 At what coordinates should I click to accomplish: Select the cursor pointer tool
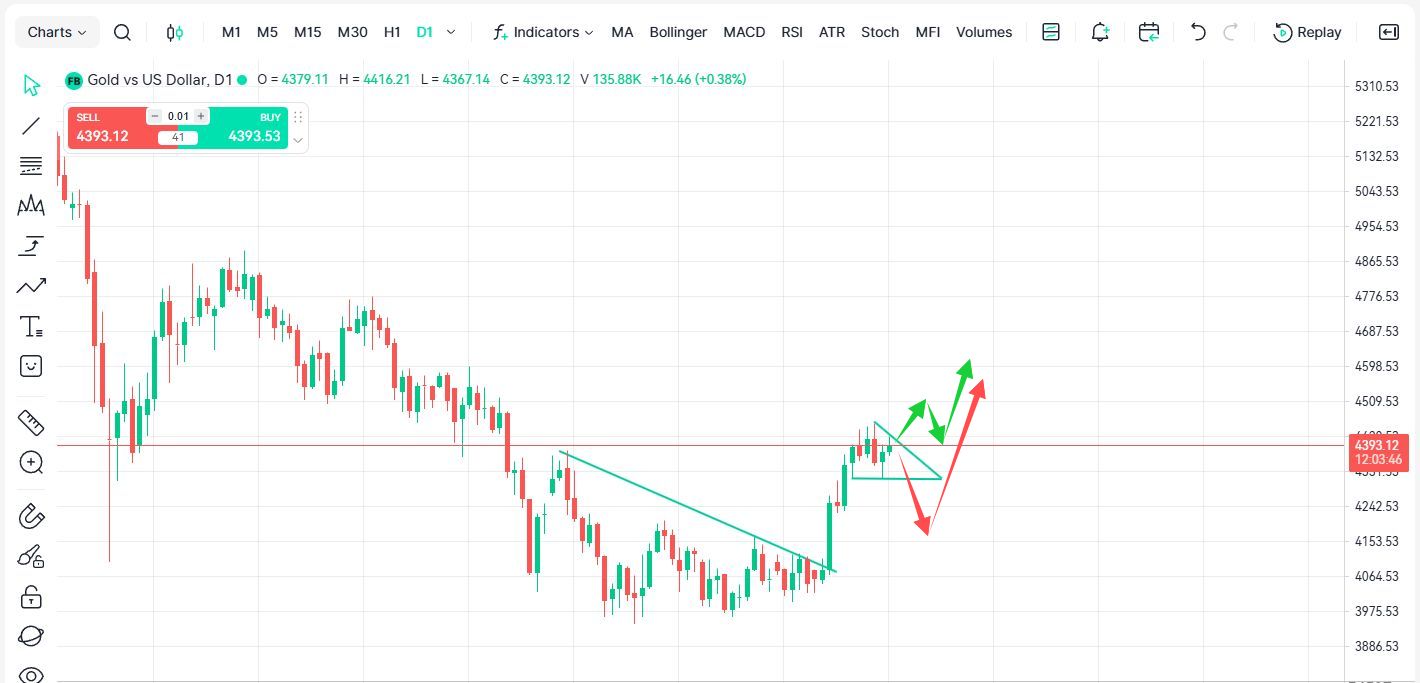click(x=31, y=85)
